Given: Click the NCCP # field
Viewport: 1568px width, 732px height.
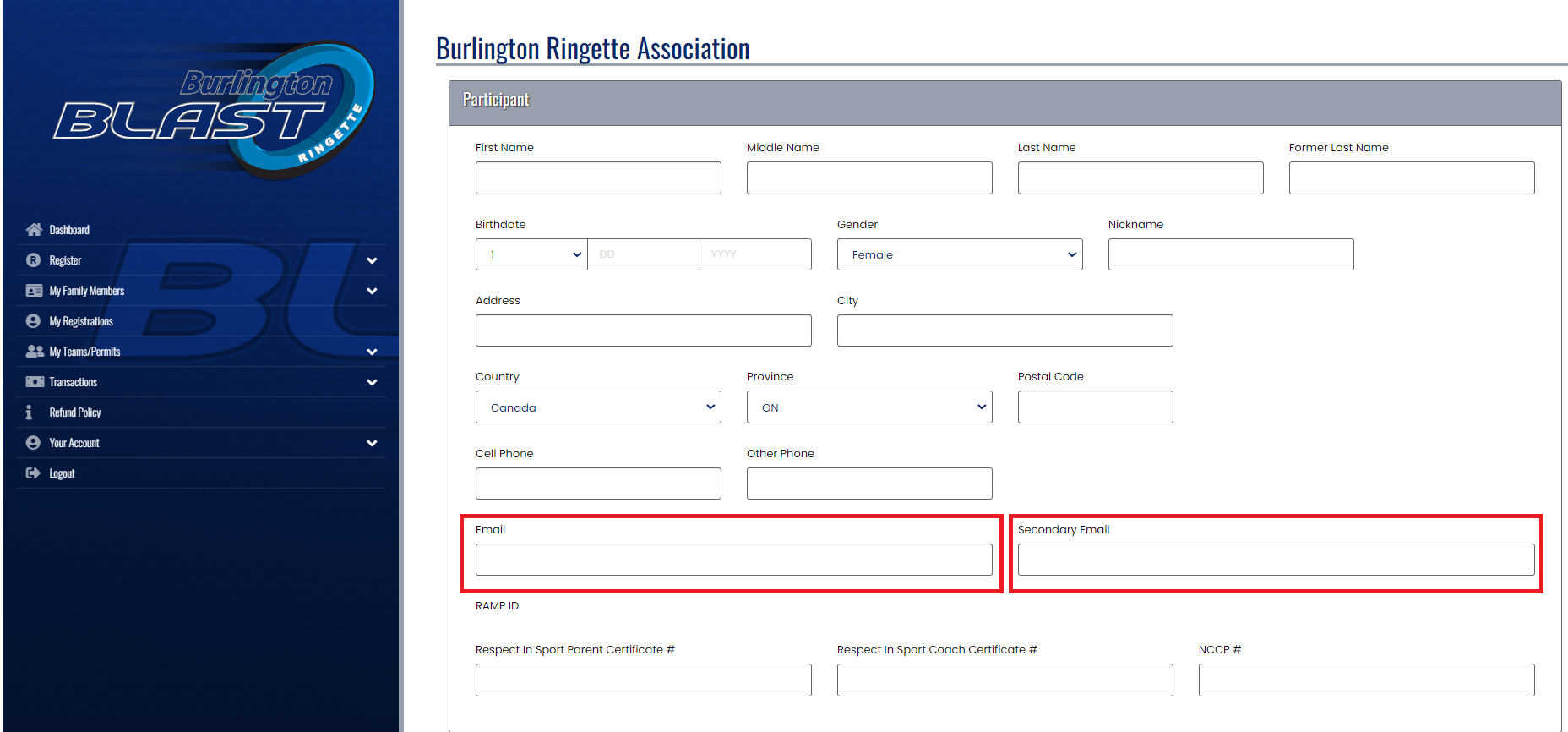Looking at the screenshot, I should pyautogui.click(x=1367, y=680).
